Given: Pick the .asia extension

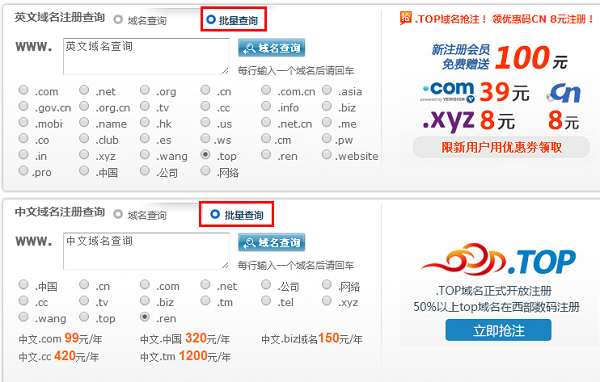Looking at the screenshot, I should tap(326, 90).
